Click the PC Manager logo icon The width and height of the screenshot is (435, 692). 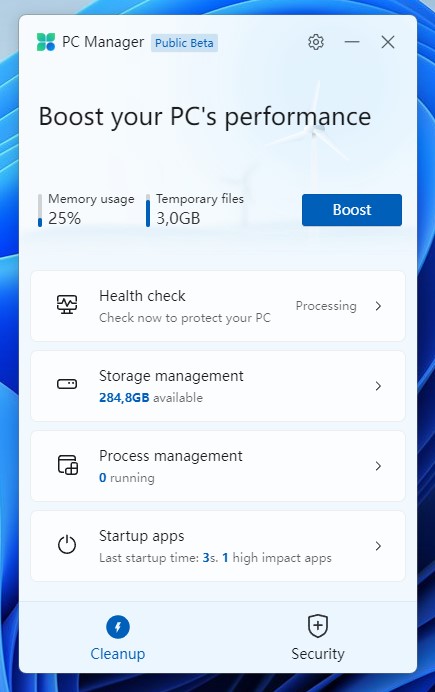46,42
